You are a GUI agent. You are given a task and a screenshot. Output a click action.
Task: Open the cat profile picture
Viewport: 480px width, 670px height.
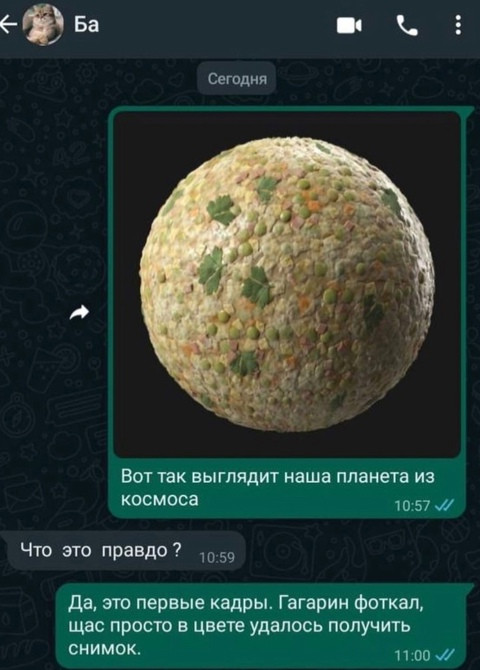click(43, 26)
